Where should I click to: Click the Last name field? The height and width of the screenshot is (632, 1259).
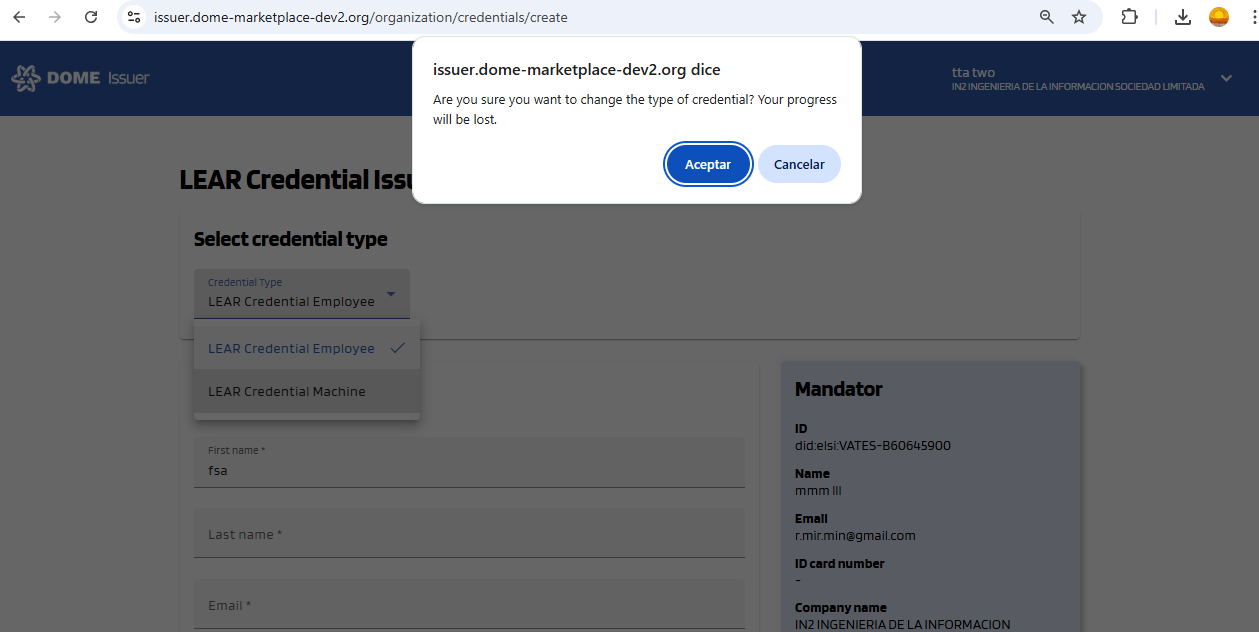469,535
